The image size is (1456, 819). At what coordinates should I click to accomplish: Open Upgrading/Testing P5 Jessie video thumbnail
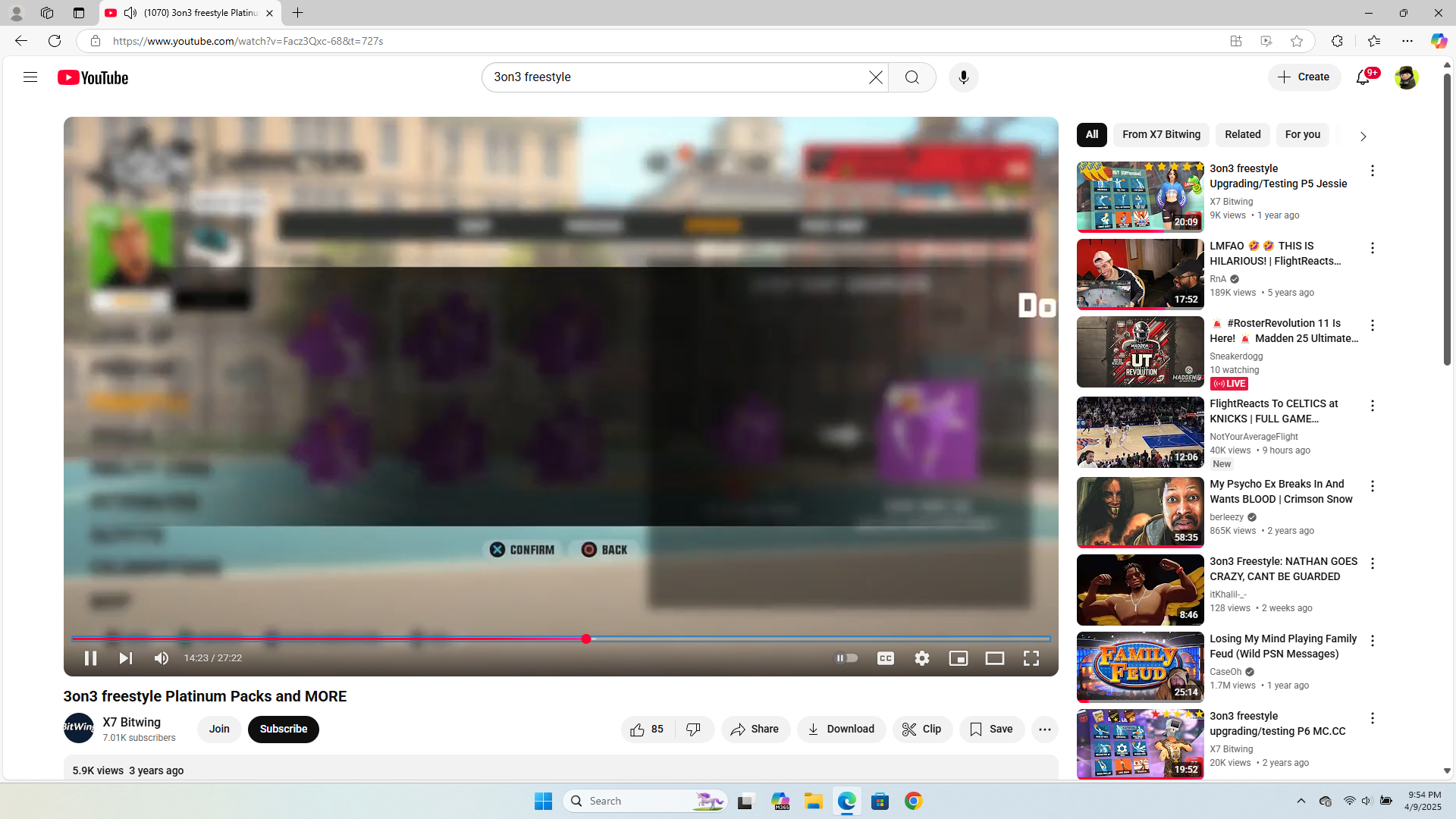[x=1140, y=197]
